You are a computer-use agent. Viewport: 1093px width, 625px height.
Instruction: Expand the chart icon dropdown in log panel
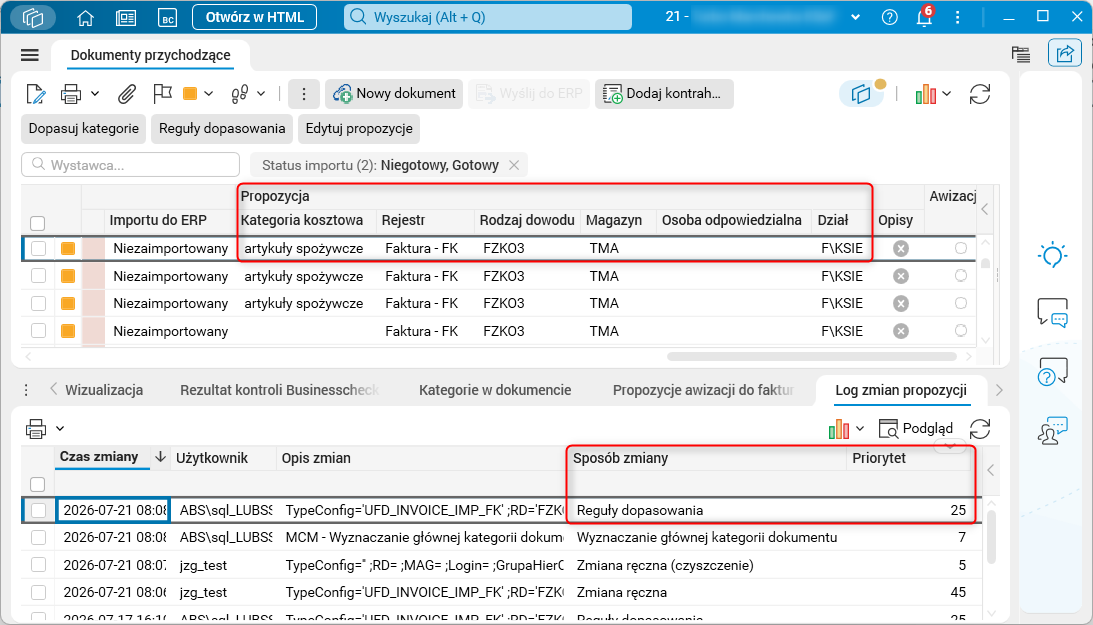(x=860, y=429)
